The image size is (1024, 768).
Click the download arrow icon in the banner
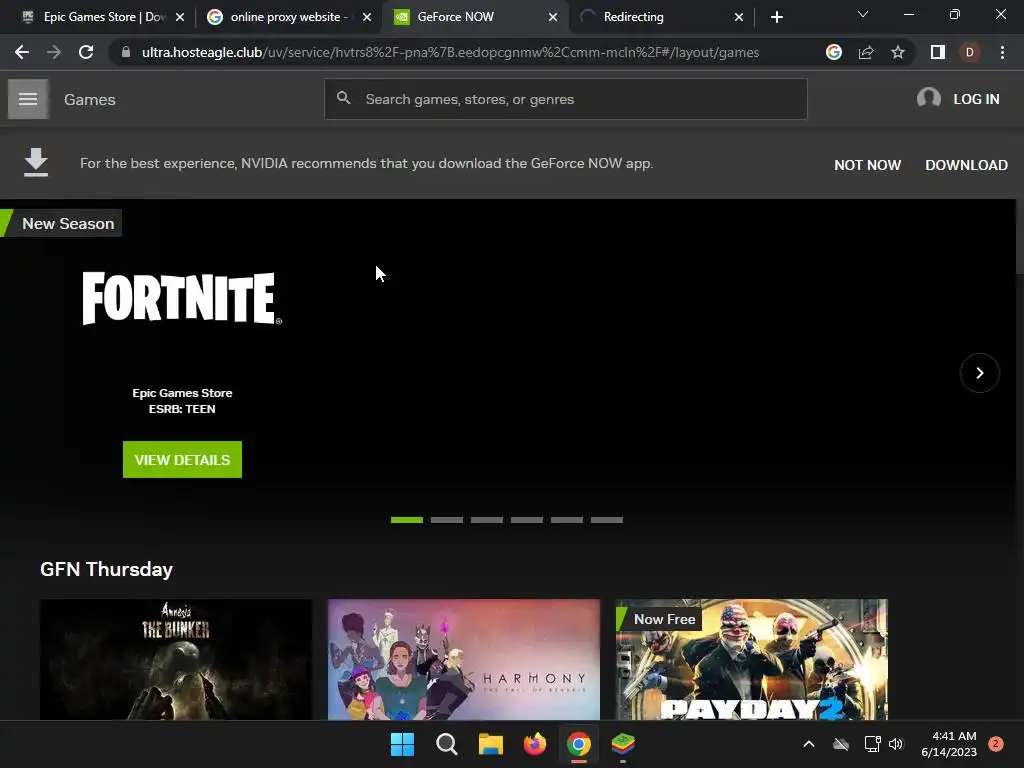[36, 163]
